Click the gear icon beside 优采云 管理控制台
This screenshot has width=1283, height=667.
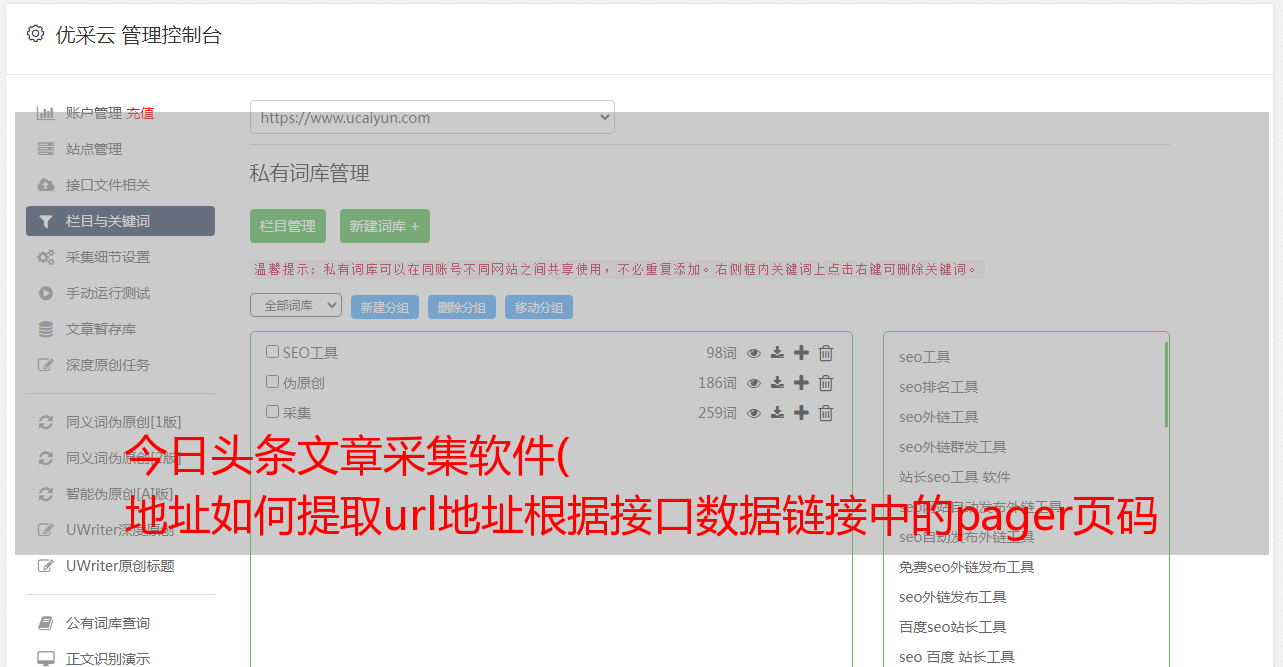click(36, 34)
